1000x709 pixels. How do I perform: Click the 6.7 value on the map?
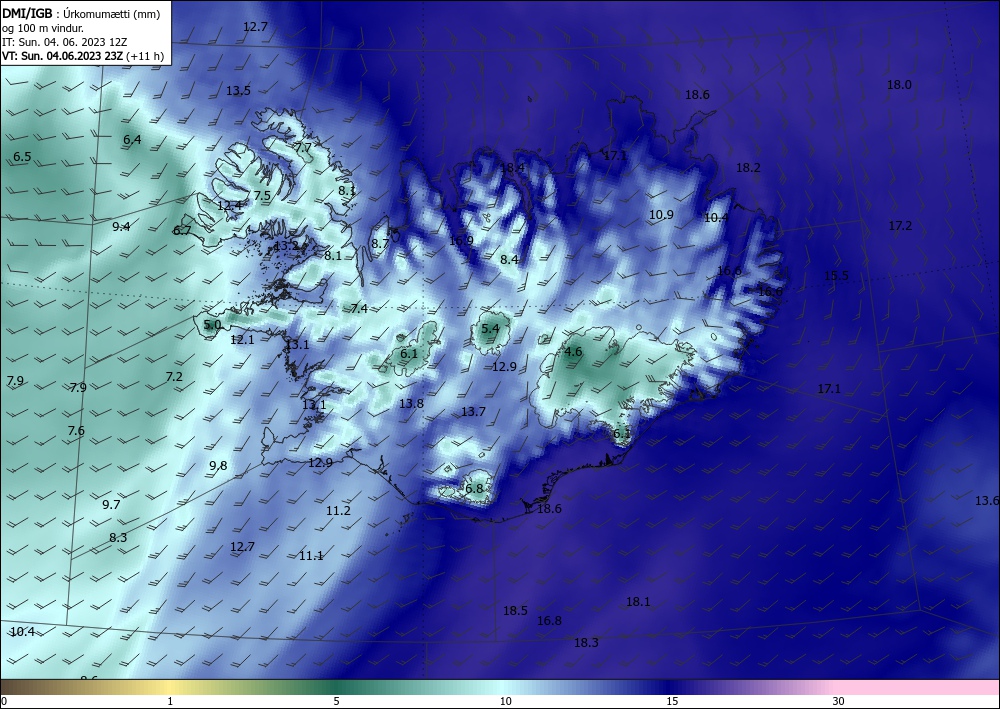pyautogui.click(x=182, y=230)
